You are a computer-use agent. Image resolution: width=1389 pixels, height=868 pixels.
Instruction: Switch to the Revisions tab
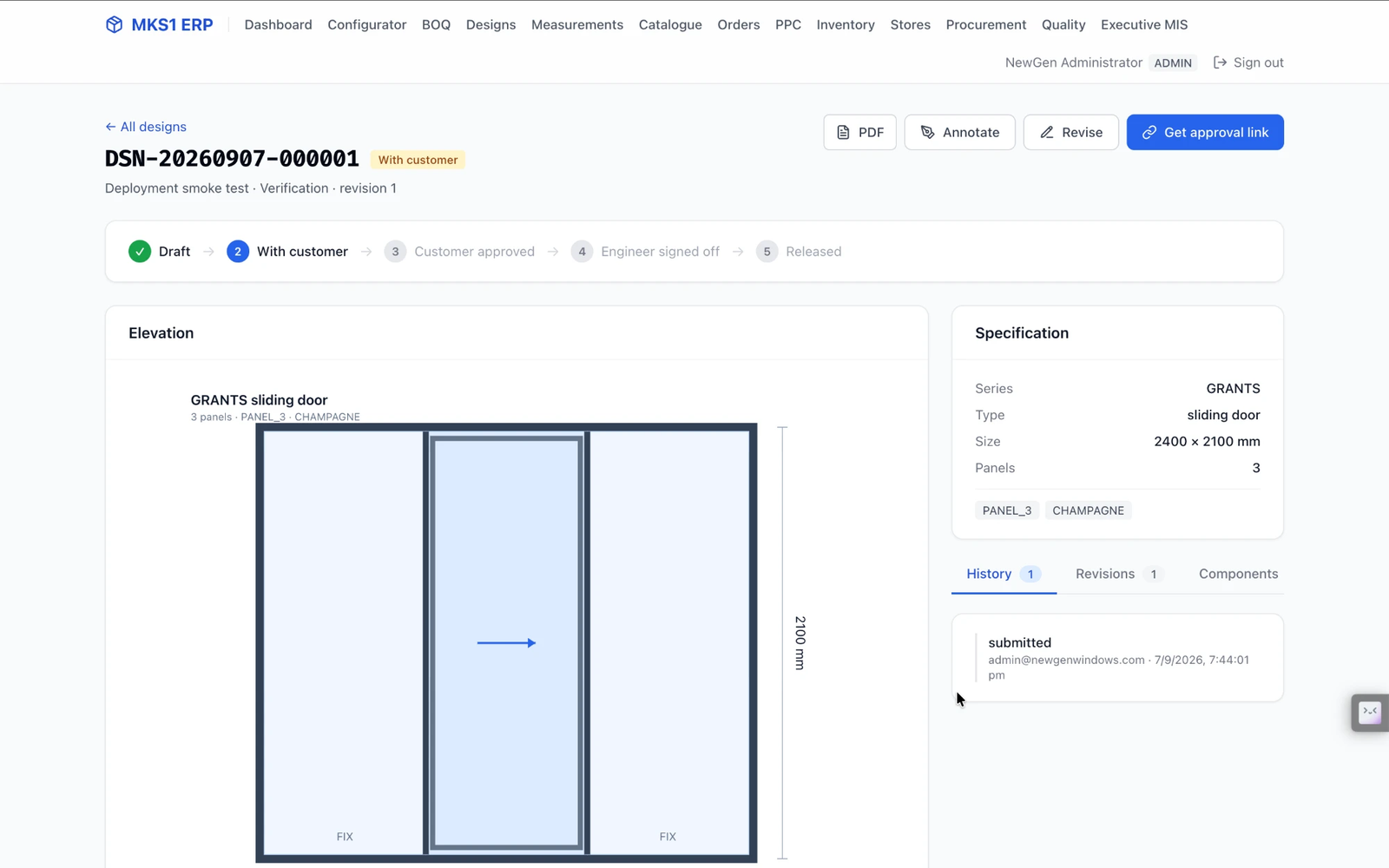(x=1118, y=574)
